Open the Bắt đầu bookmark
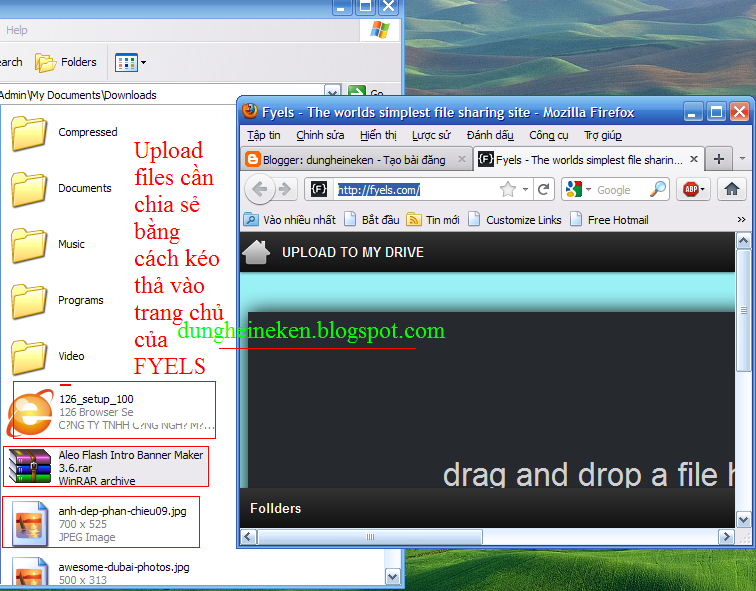The image size is (756, 591). point(372,220)
